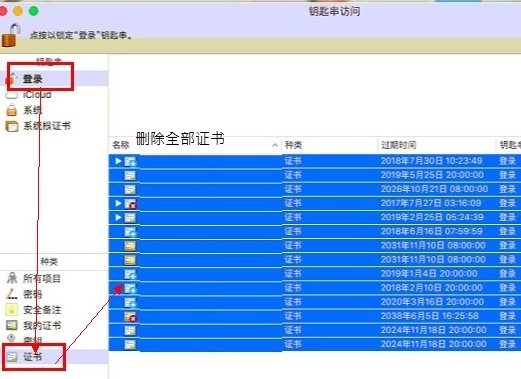Expand the invalid certificate expiring 2017年7月27日
521x379 pixels.
click(x=118, y=203)
